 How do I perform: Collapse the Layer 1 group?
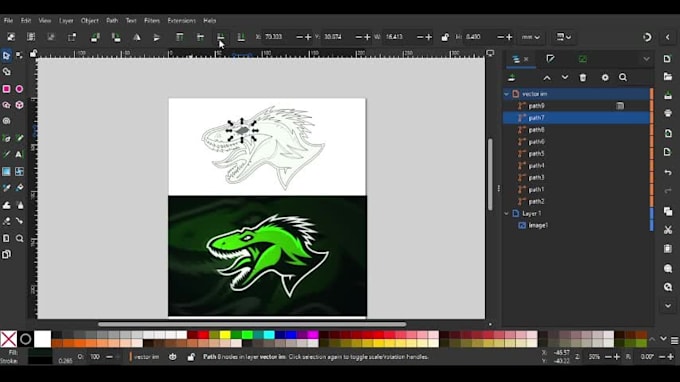click(x=506, y=213)
